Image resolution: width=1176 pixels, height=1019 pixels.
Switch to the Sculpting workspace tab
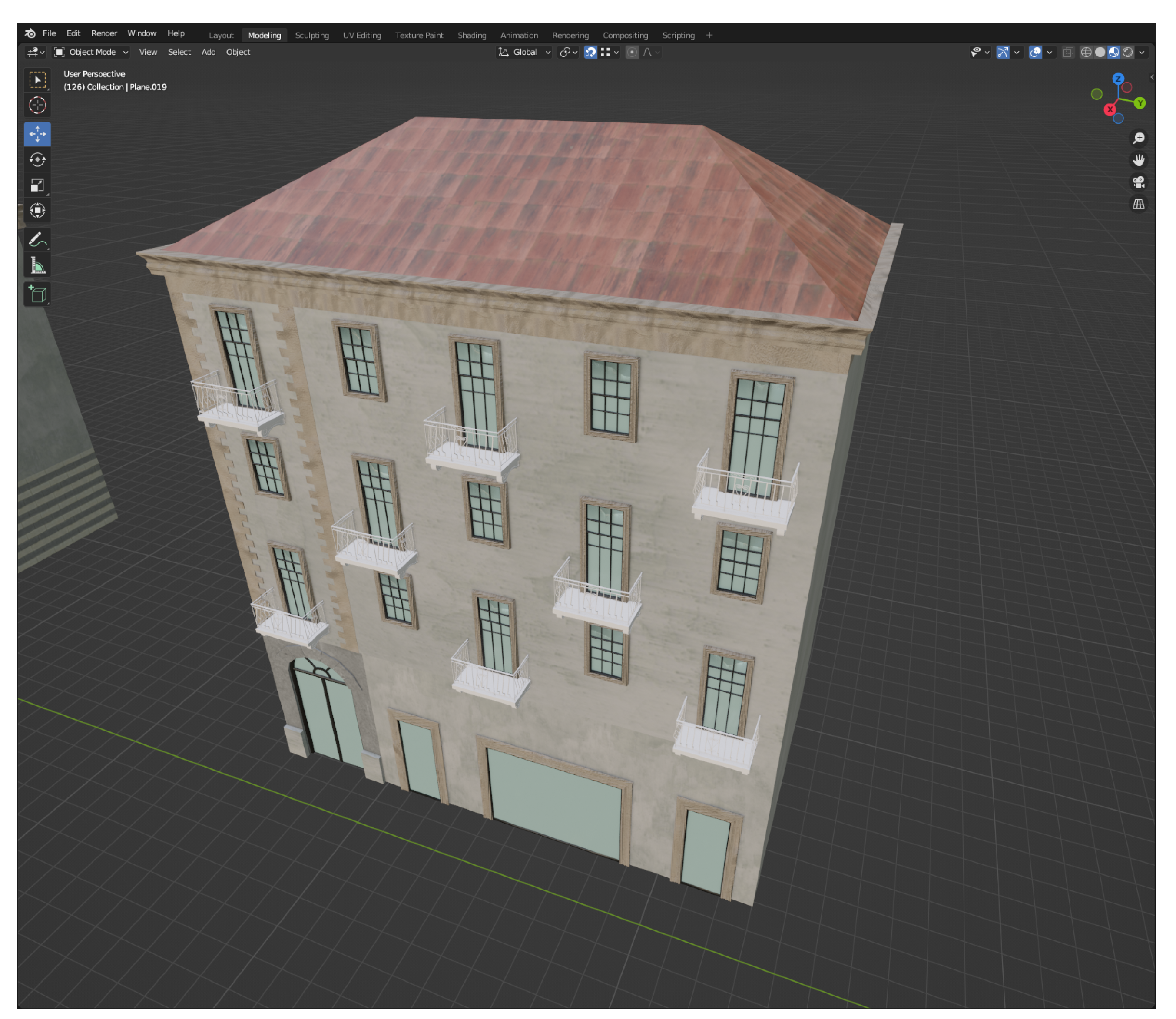311,35
